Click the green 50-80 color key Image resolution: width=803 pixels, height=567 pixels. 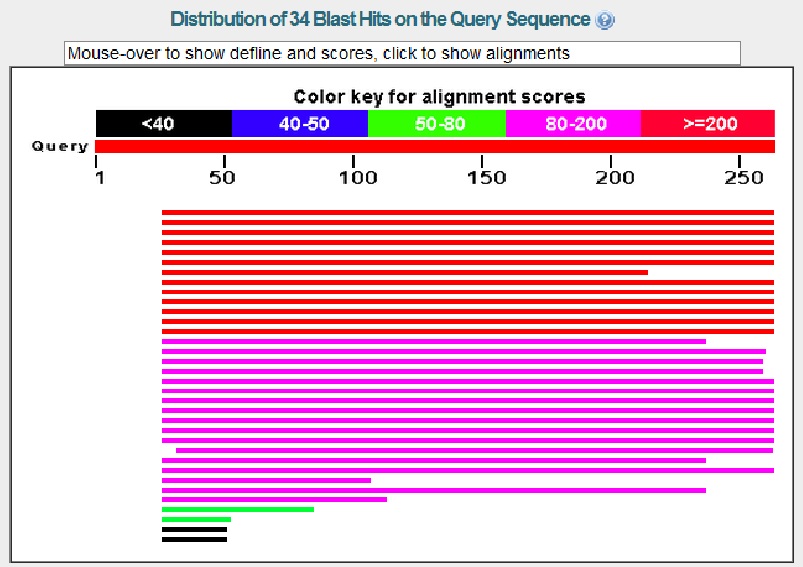click(x=436, y=124)
